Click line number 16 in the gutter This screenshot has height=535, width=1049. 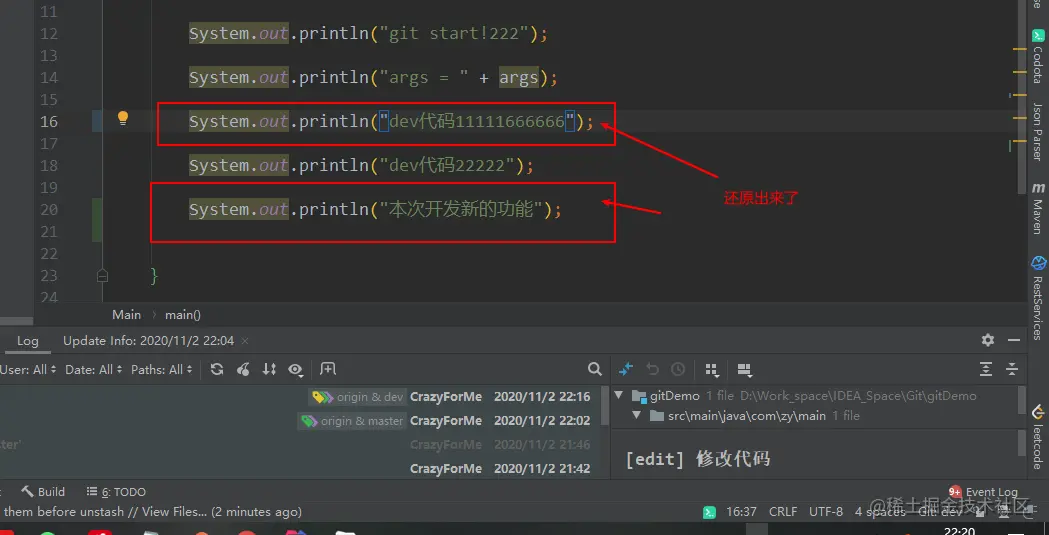point(49,121)
